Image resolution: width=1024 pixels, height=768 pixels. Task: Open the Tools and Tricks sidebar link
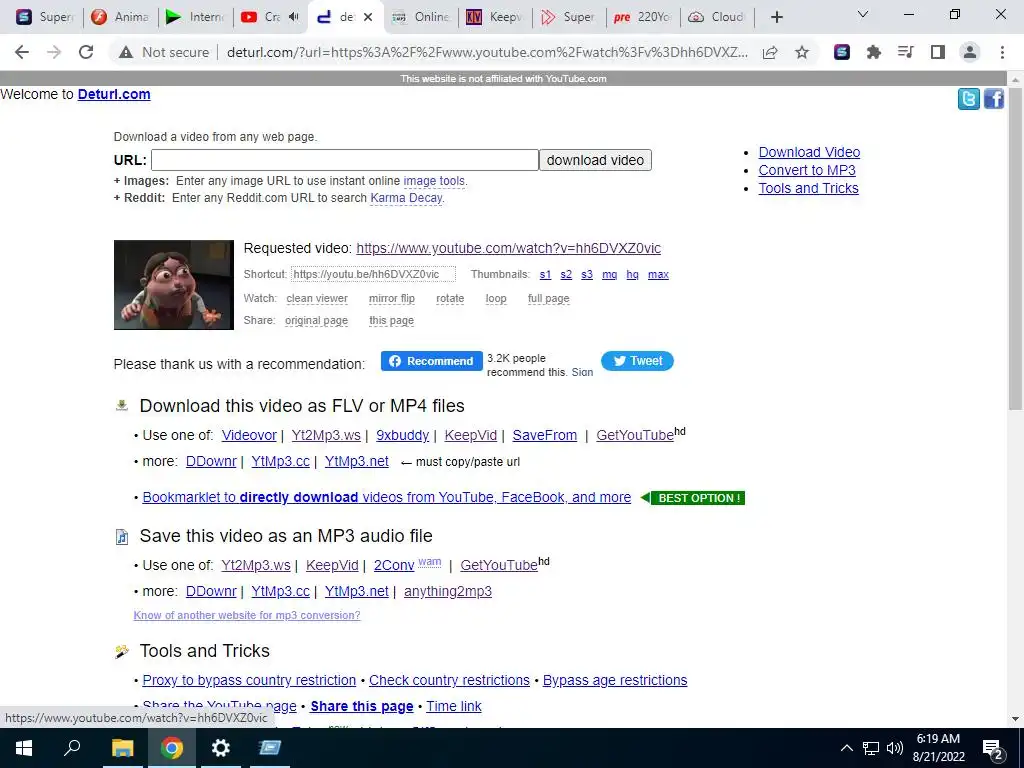point(808,188)
